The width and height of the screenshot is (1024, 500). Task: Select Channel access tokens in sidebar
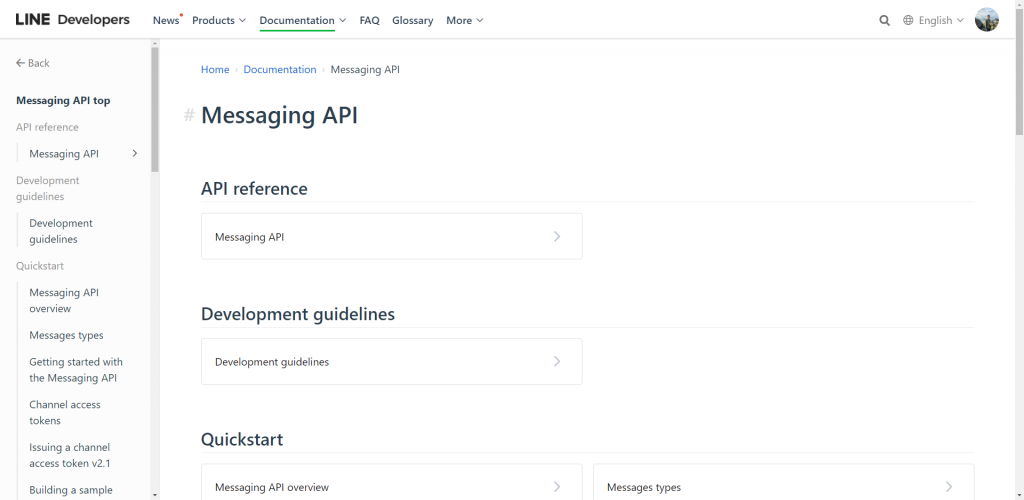pos(65,413)
